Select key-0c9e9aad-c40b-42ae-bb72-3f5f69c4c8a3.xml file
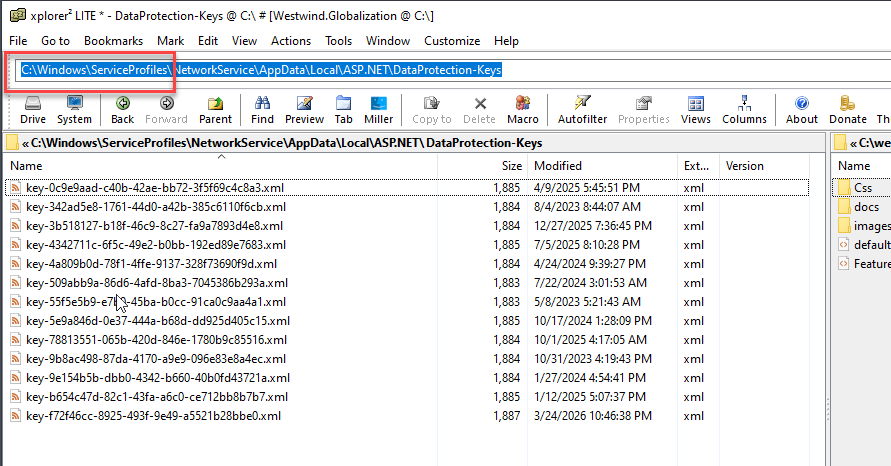 coord(155,188)
